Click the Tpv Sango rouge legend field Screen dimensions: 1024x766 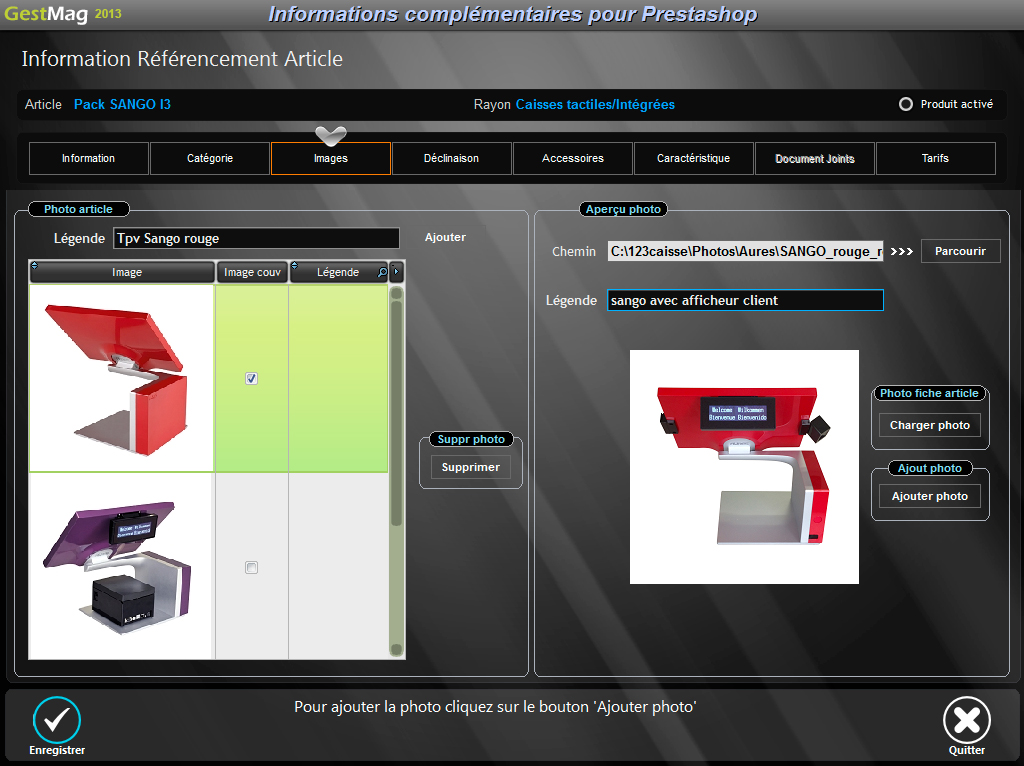[x=256, y=238]
